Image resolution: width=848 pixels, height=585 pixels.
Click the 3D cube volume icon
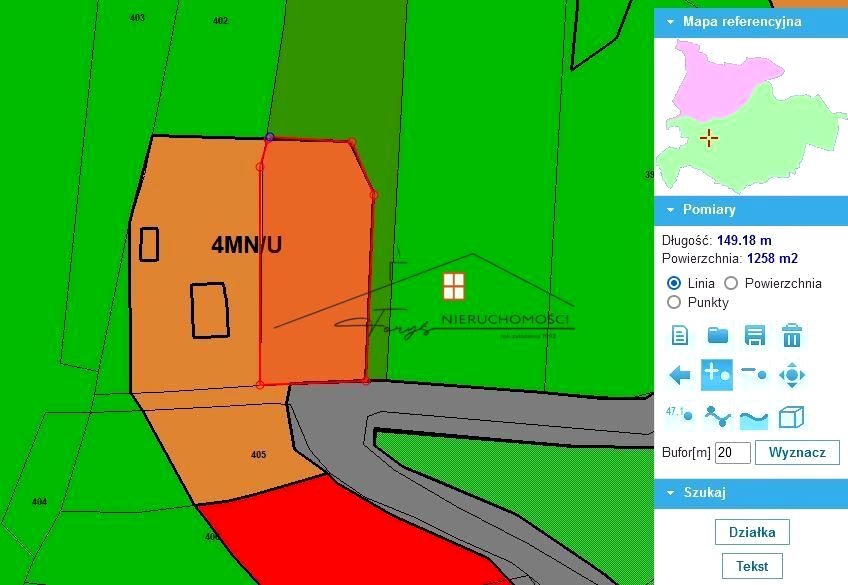pos(792,417)
